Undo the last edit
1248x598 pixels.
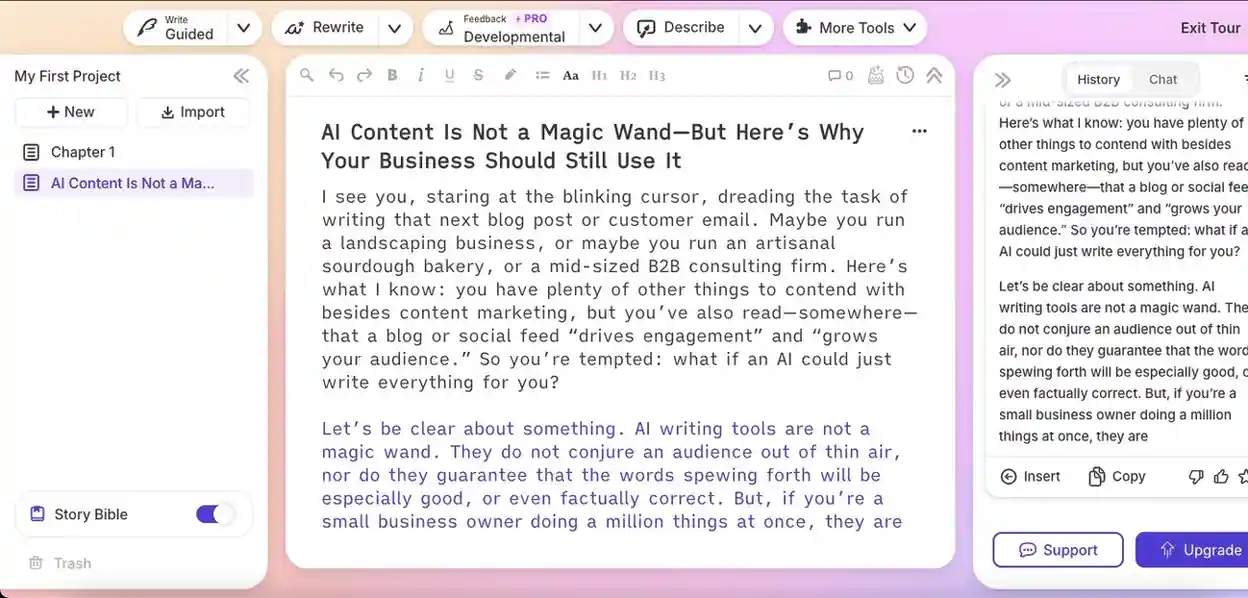[336, 75]
